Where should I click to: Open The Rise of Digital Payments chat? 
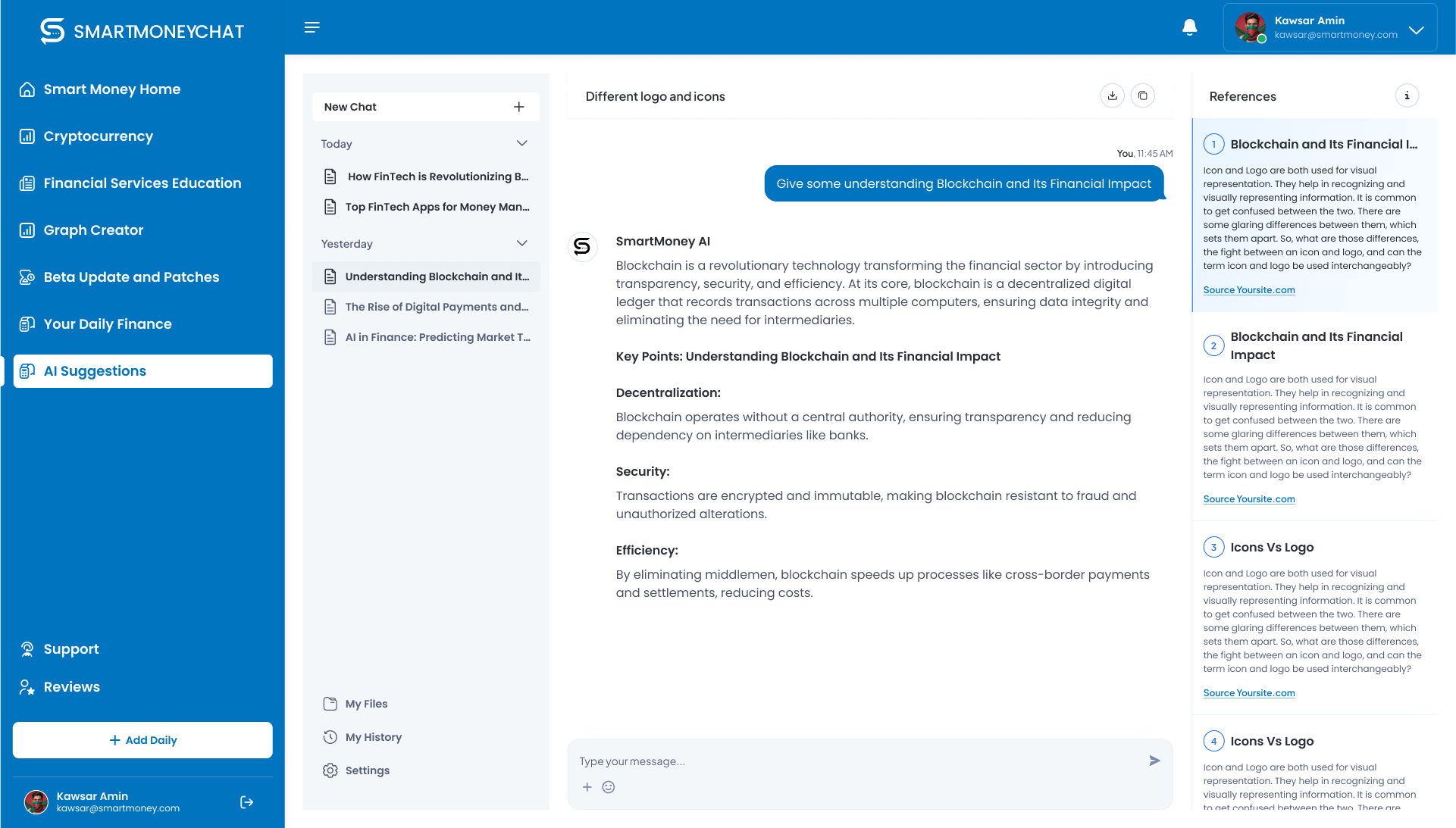tap(426, 307)
